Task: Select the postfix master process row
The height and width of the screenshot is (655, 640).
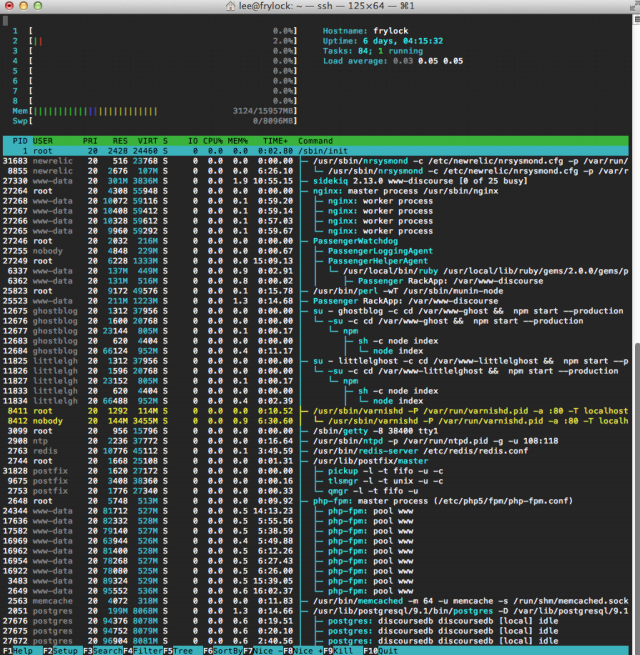Action: pos(315,461)
